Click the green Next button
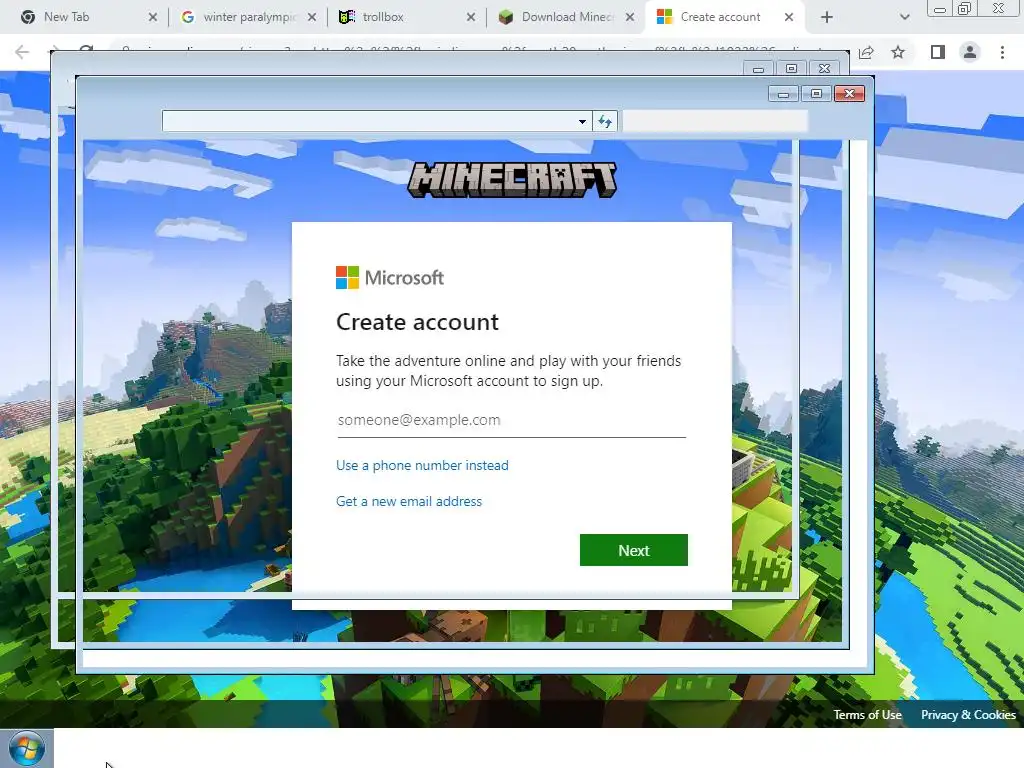The width and height of the screenshot is (1024, 768). point(633,551)
